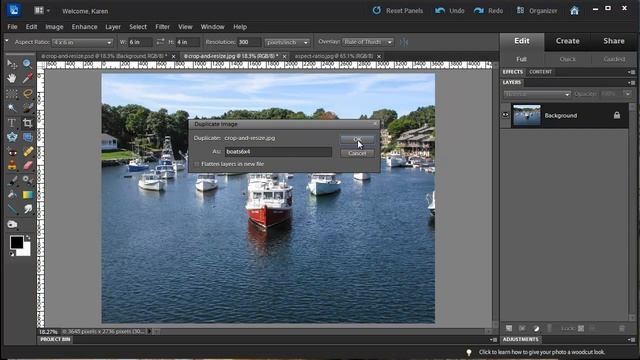Select the Magic Wand tool
Viewport: 640px width, 360px height.
12,108
